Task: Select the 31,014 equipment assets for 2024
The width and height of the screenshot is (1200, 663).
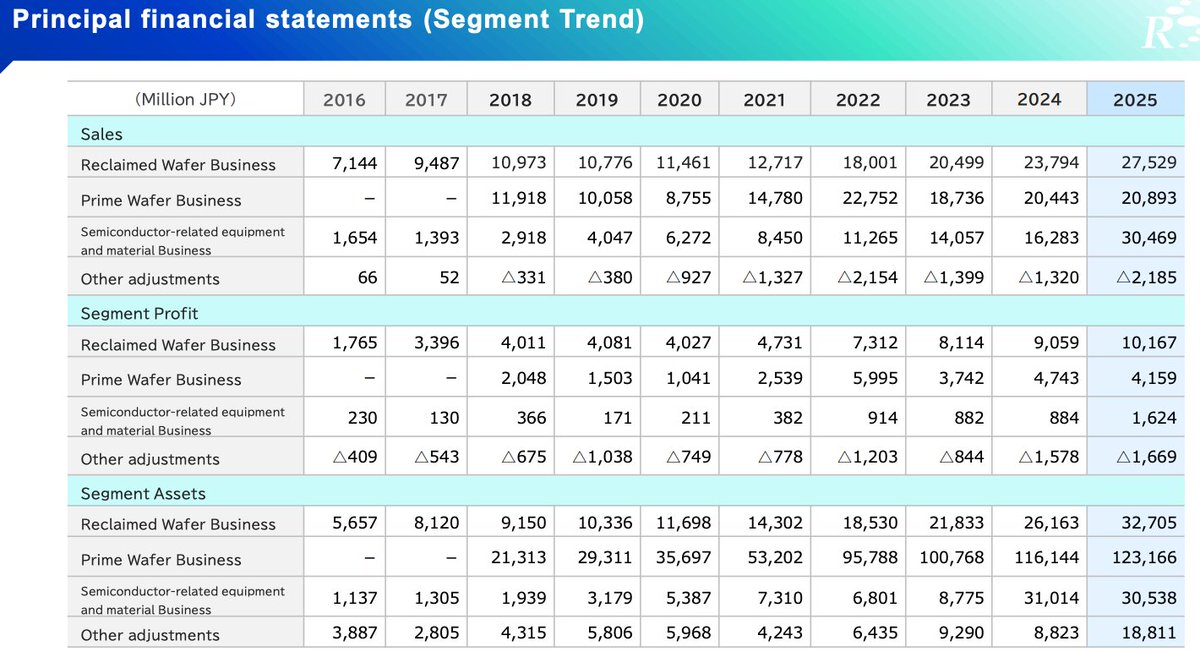Action: (x=1051, y=598)
